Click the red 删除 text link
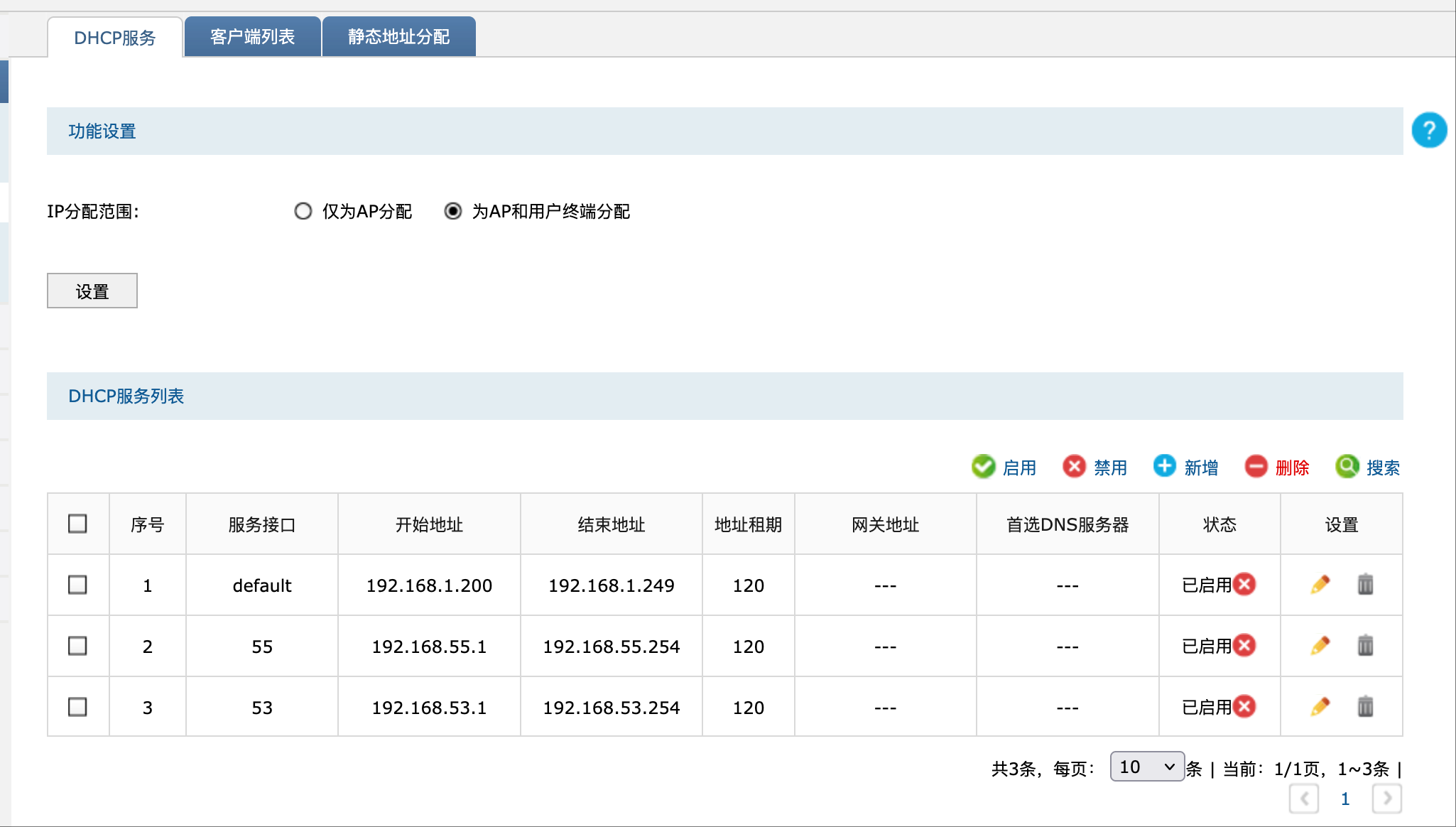The image size is (1456, 827). coord(1292,467)
